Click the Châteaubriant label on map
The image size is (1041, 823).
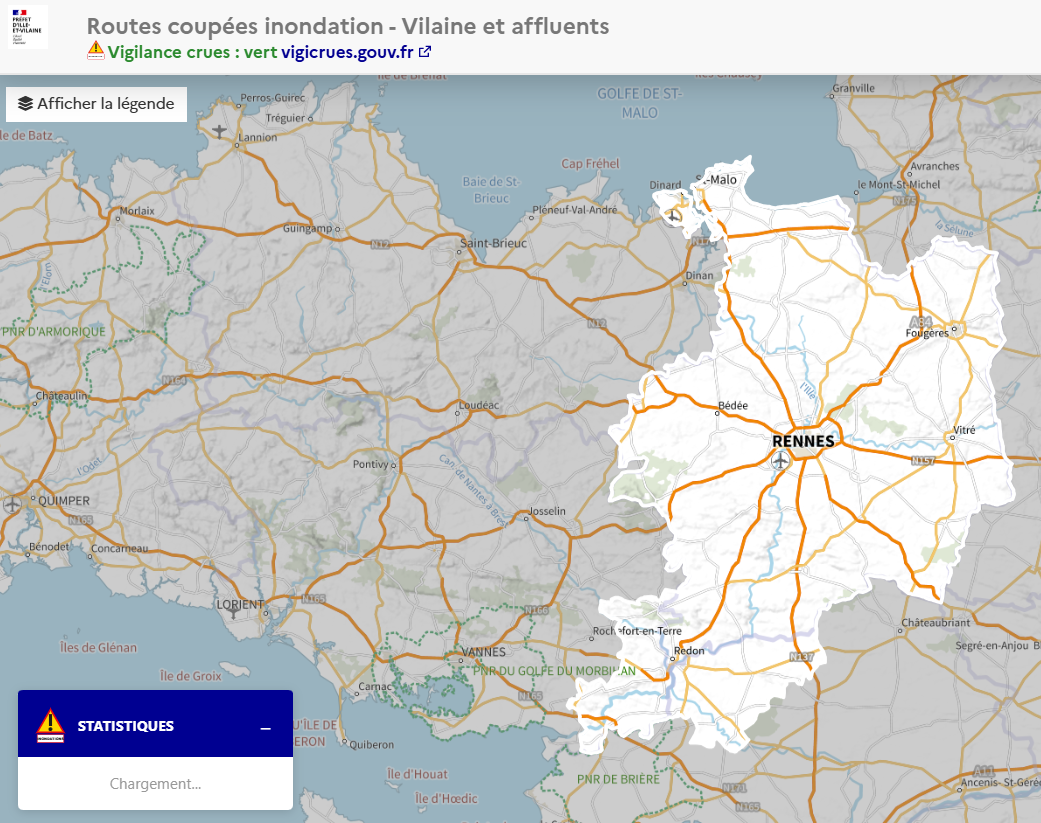935,623
